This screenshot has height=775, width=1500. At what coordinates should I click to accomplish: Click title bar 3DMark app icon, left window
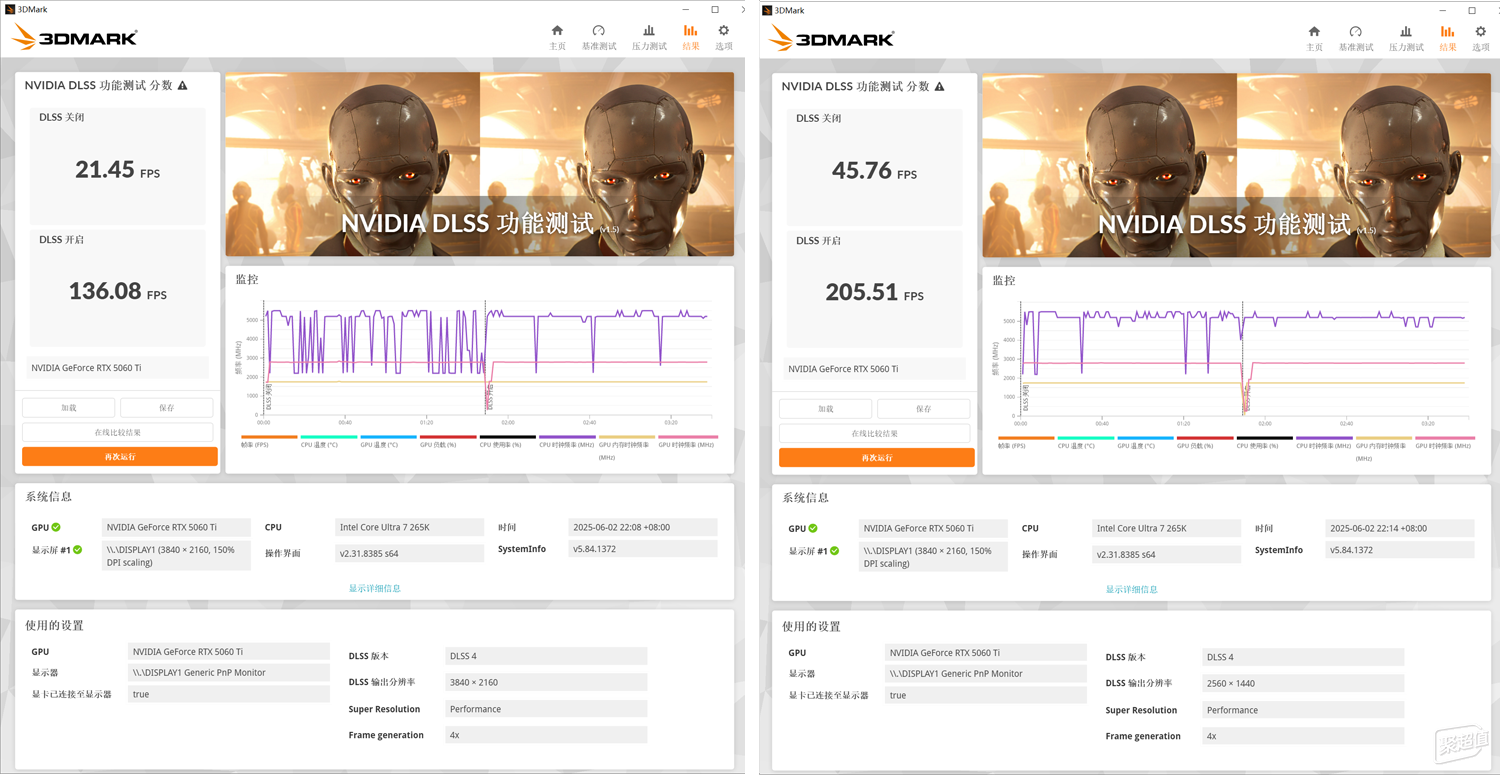coord(9,9)
